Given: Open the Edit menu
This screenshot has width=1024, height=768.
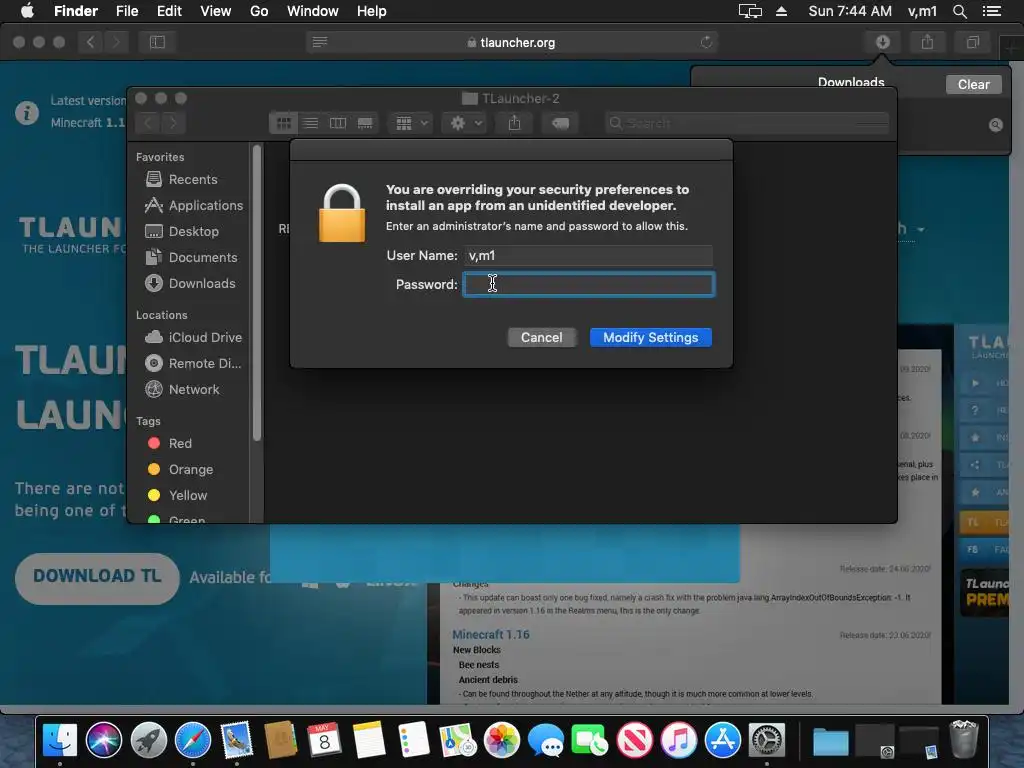Looking at the screenshot, I should pos(169,11).
